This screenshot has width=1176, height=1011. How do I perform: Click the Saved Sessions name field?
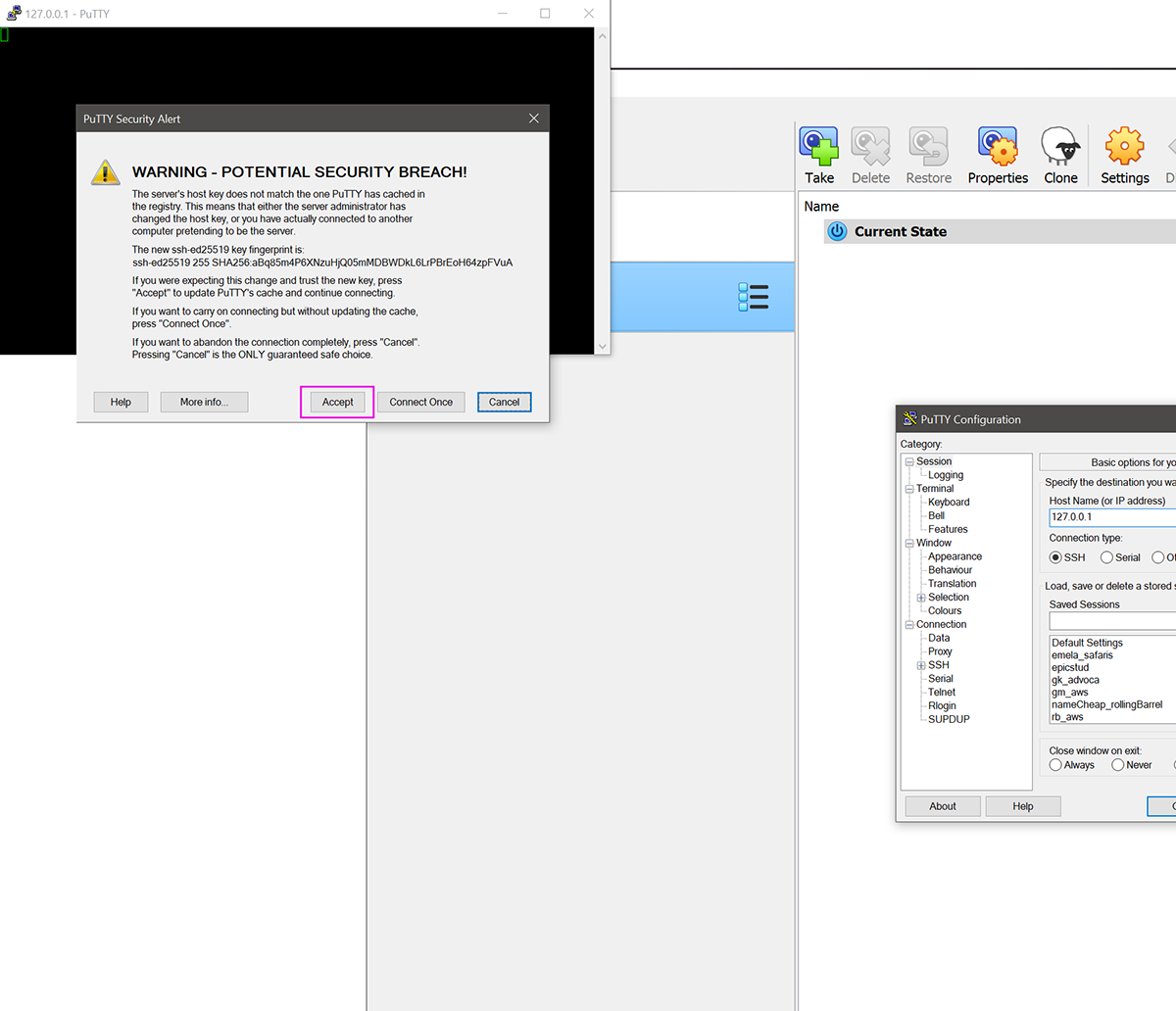point(1112,621)
